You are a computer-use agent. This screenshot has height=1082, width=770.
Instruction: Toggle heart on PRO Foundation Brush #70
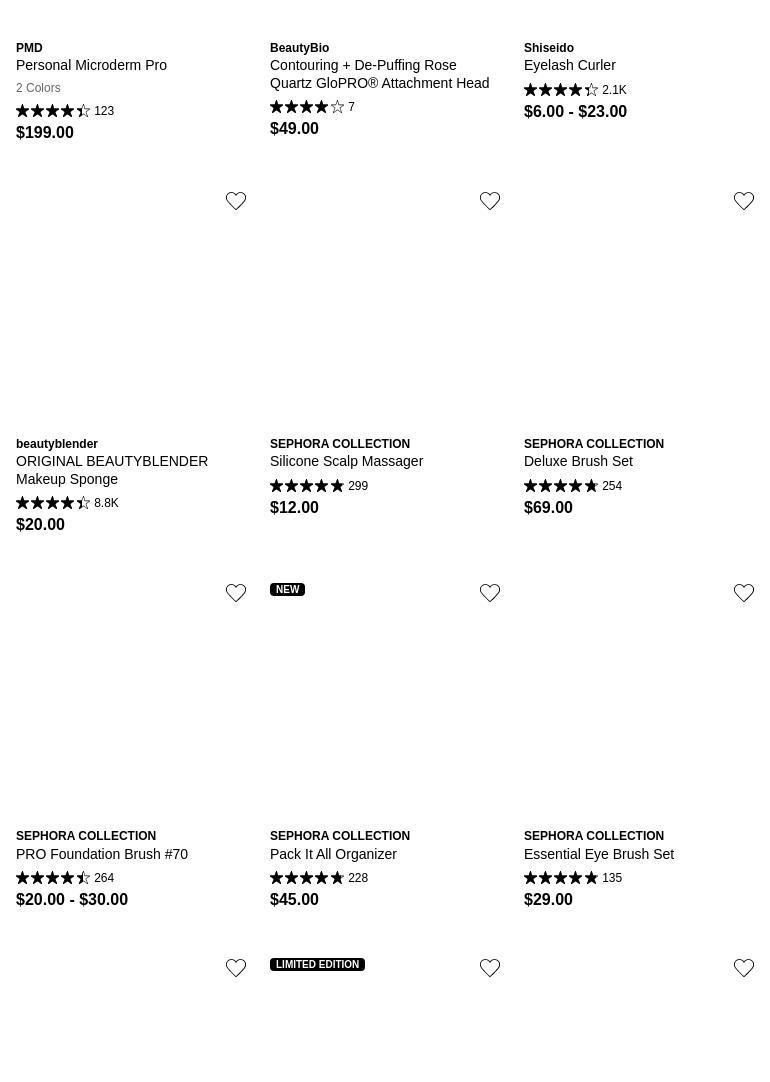(x=236, y=593)
